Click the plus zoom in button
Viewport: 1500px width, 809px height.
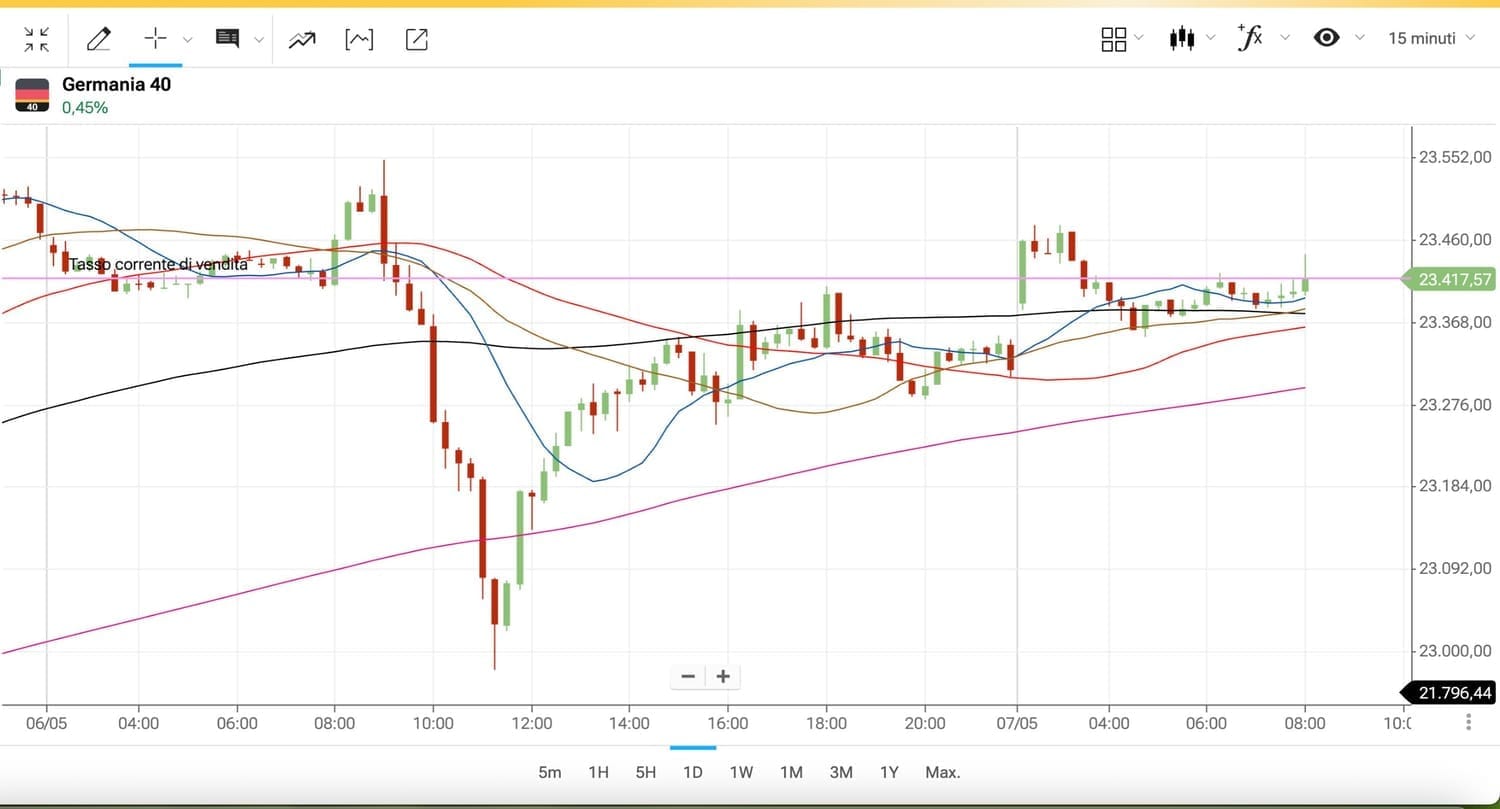coord(723,676)
